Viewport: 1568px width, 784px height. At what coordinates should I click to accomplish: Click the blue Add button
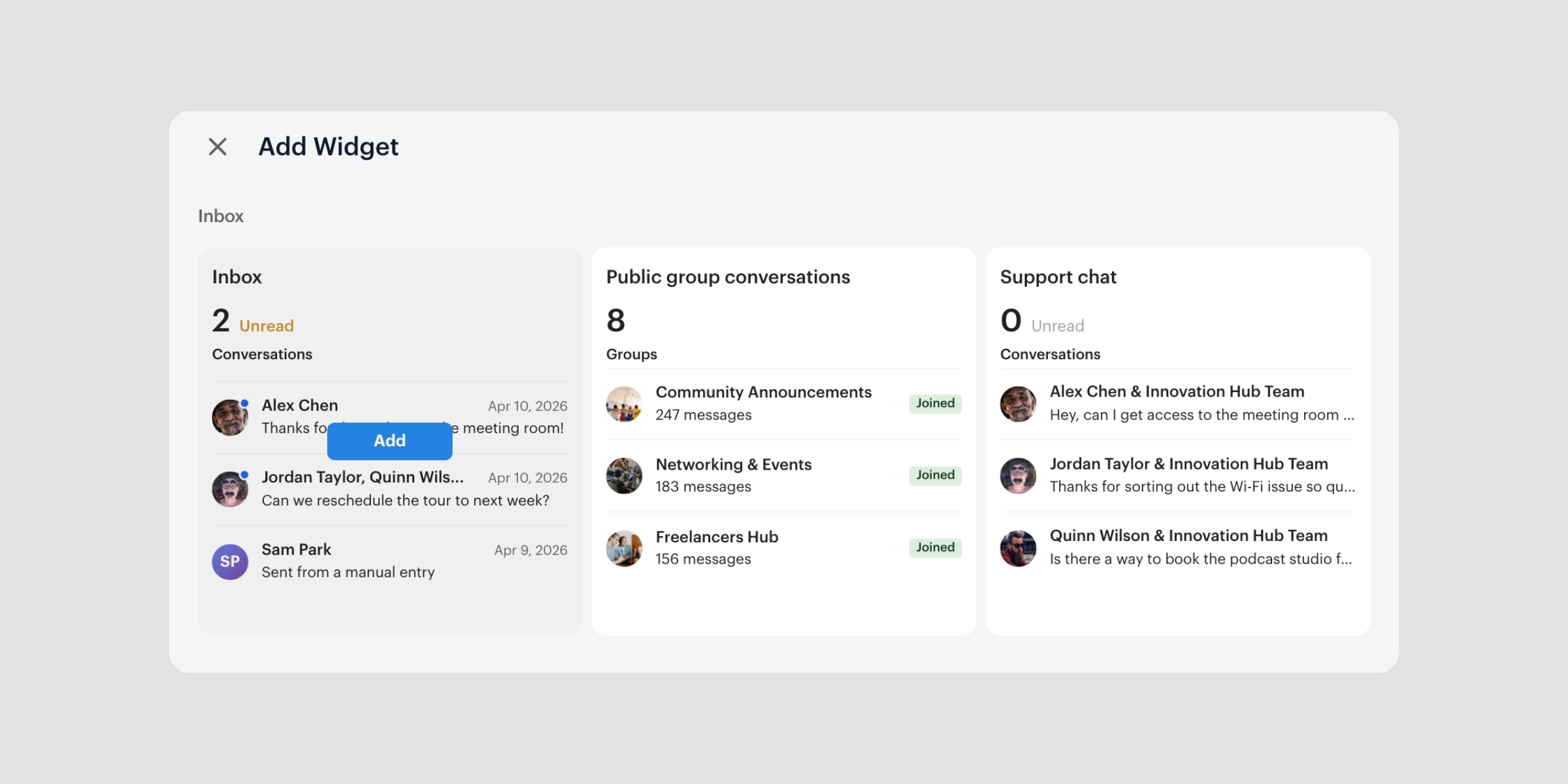(389, 441)
